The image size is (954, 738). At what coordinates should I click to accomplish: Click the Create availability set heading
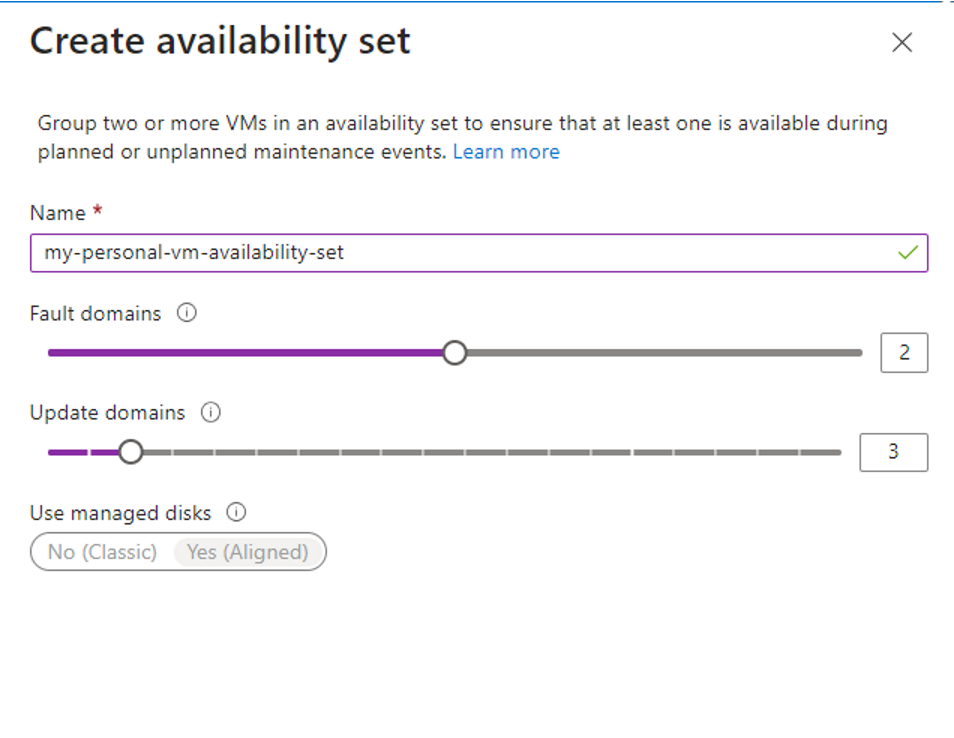220,41
